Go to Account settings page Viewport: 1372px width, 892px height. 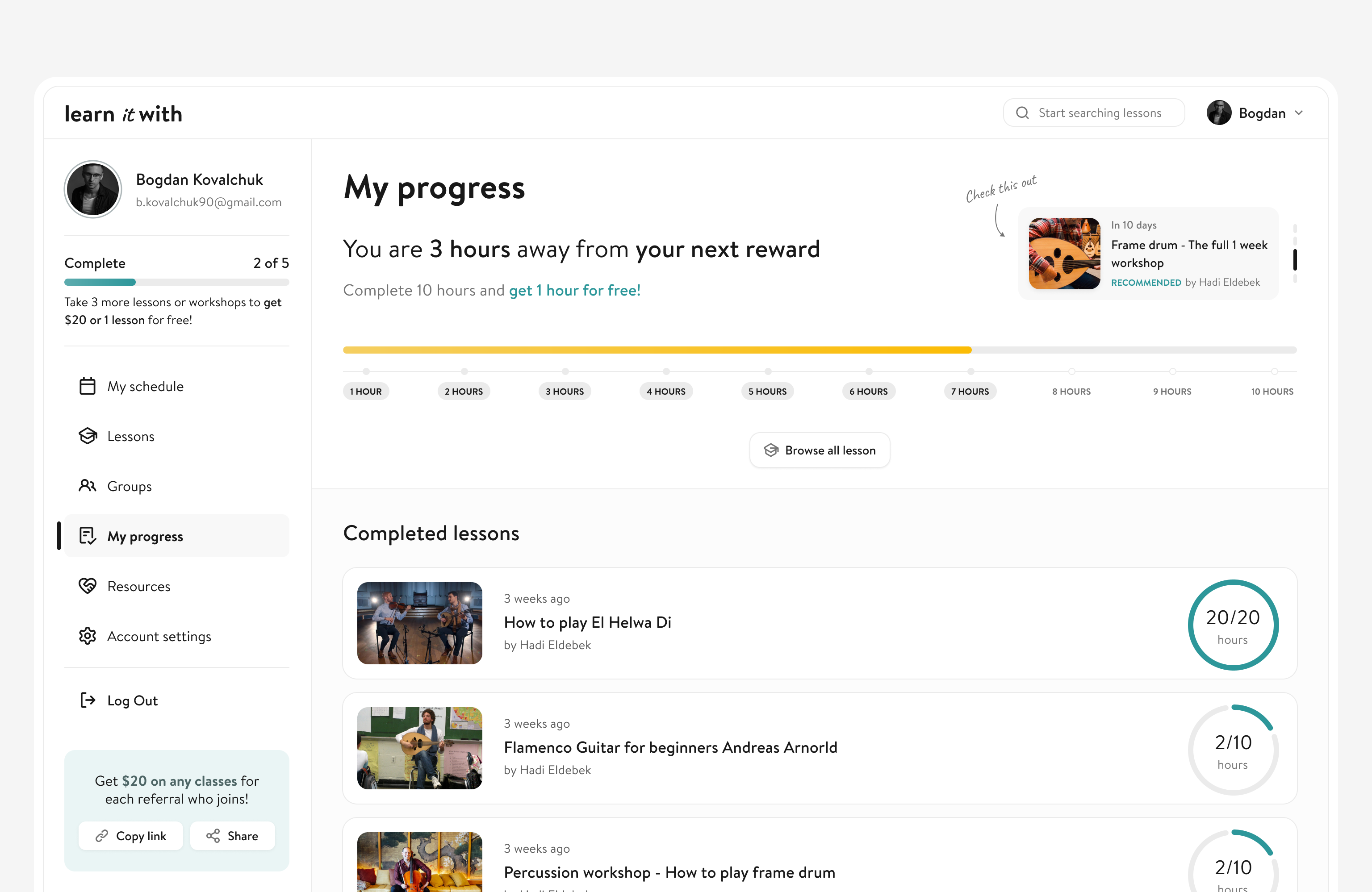[x=159, y=636]
